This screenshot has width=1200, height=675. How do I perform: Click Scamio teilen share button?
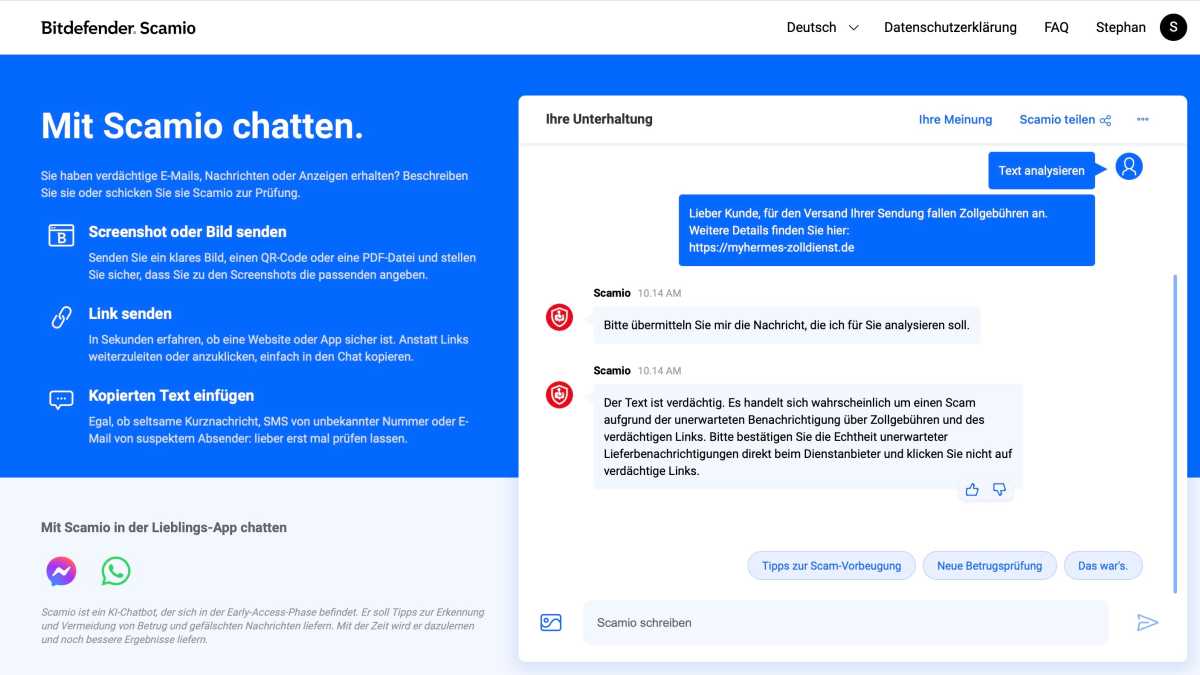point(1065,119)
